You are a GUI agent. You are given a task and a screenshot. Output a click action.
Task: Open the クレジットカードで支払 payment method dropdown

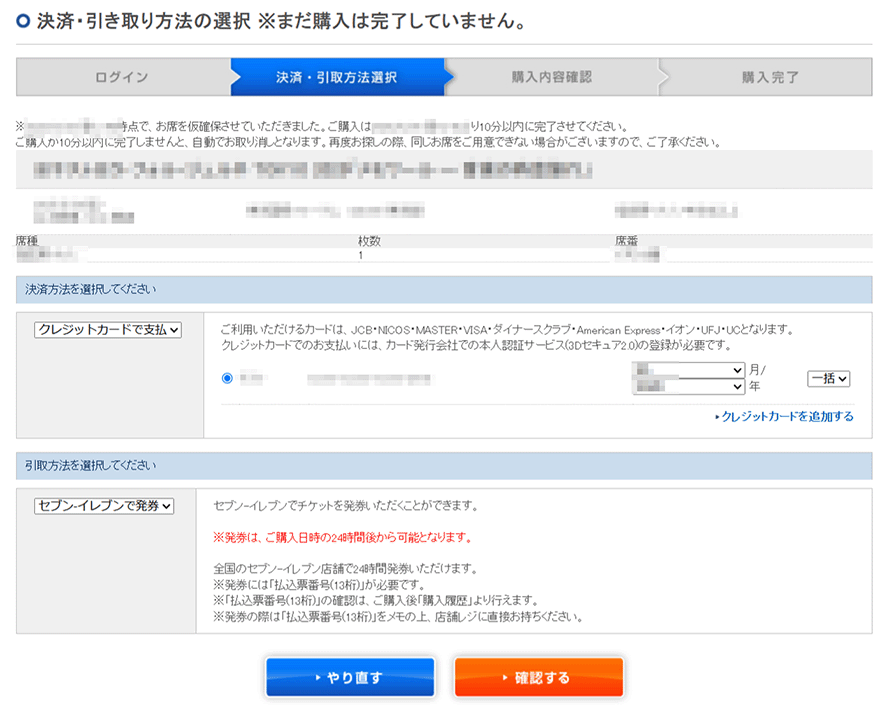tap(108, 330)
